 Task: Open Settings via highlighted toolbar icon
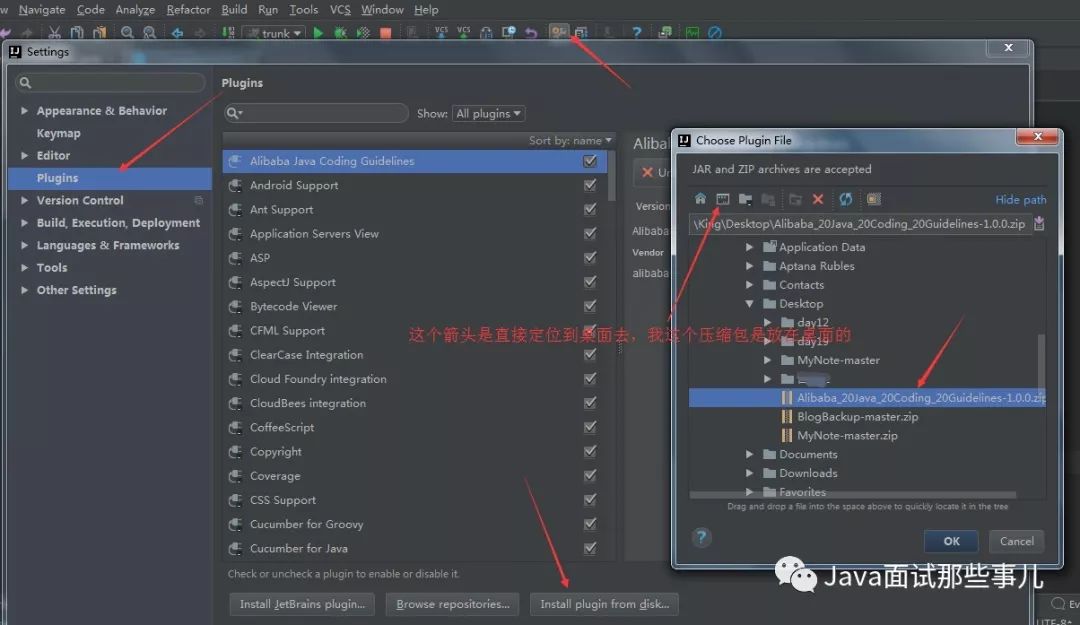559,32
